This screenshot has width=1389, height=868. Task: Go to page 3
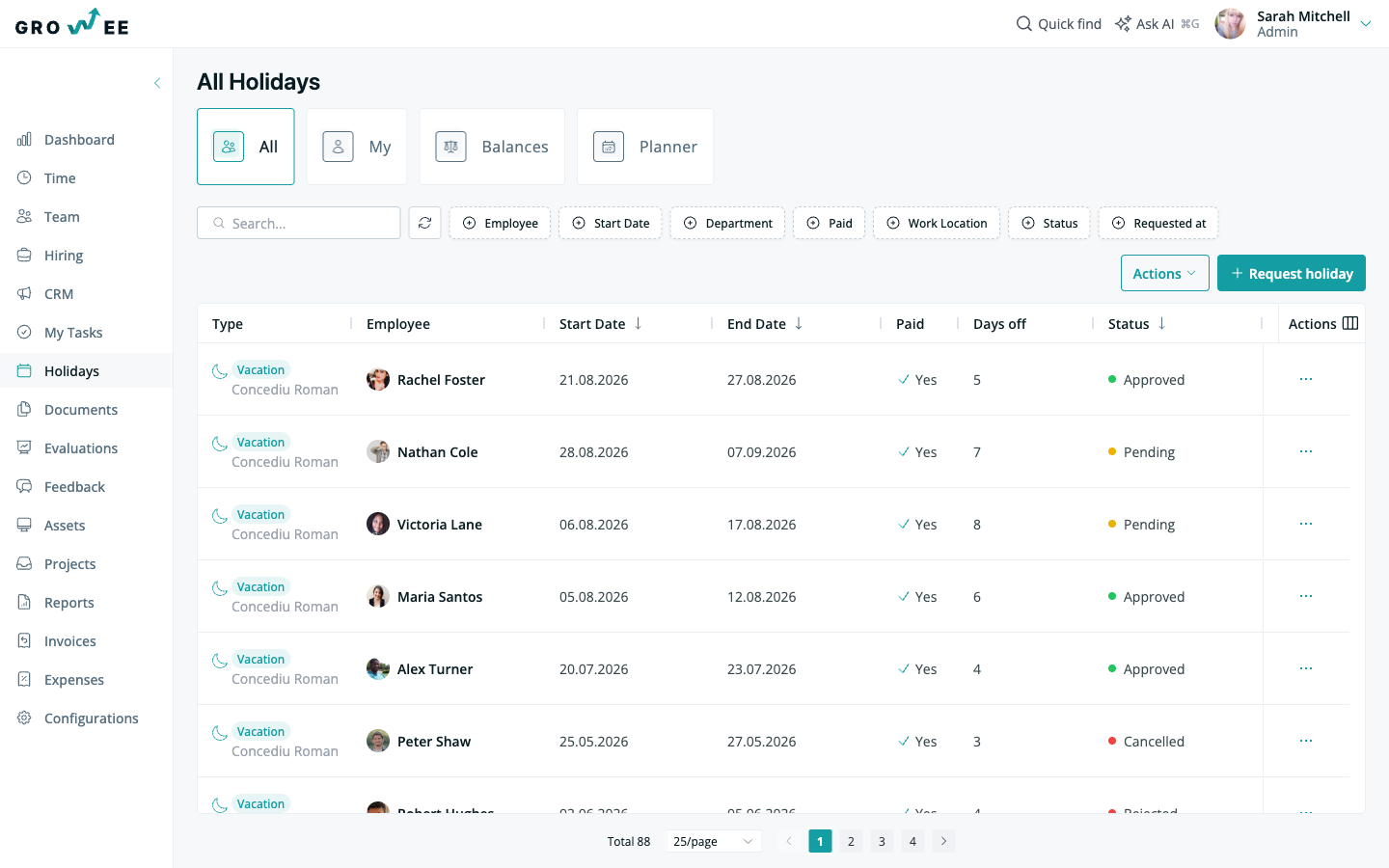tap(882, 841)
